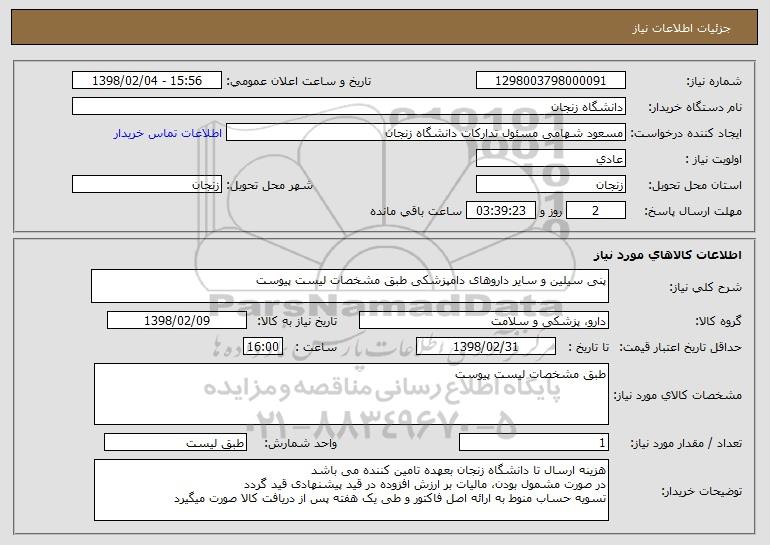
Task: Click the price validity date field 1398/02/31
Action: [486, 347]
